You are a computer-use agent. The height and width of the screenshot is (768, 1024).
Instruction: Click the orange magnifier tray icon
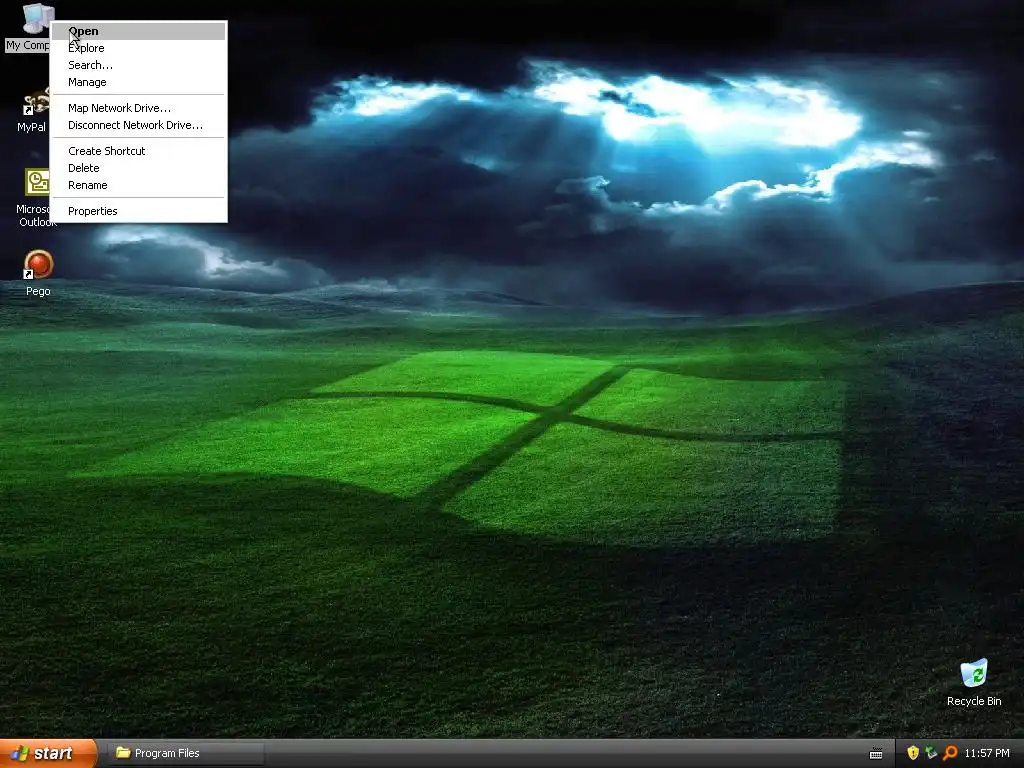click(950, 753)
